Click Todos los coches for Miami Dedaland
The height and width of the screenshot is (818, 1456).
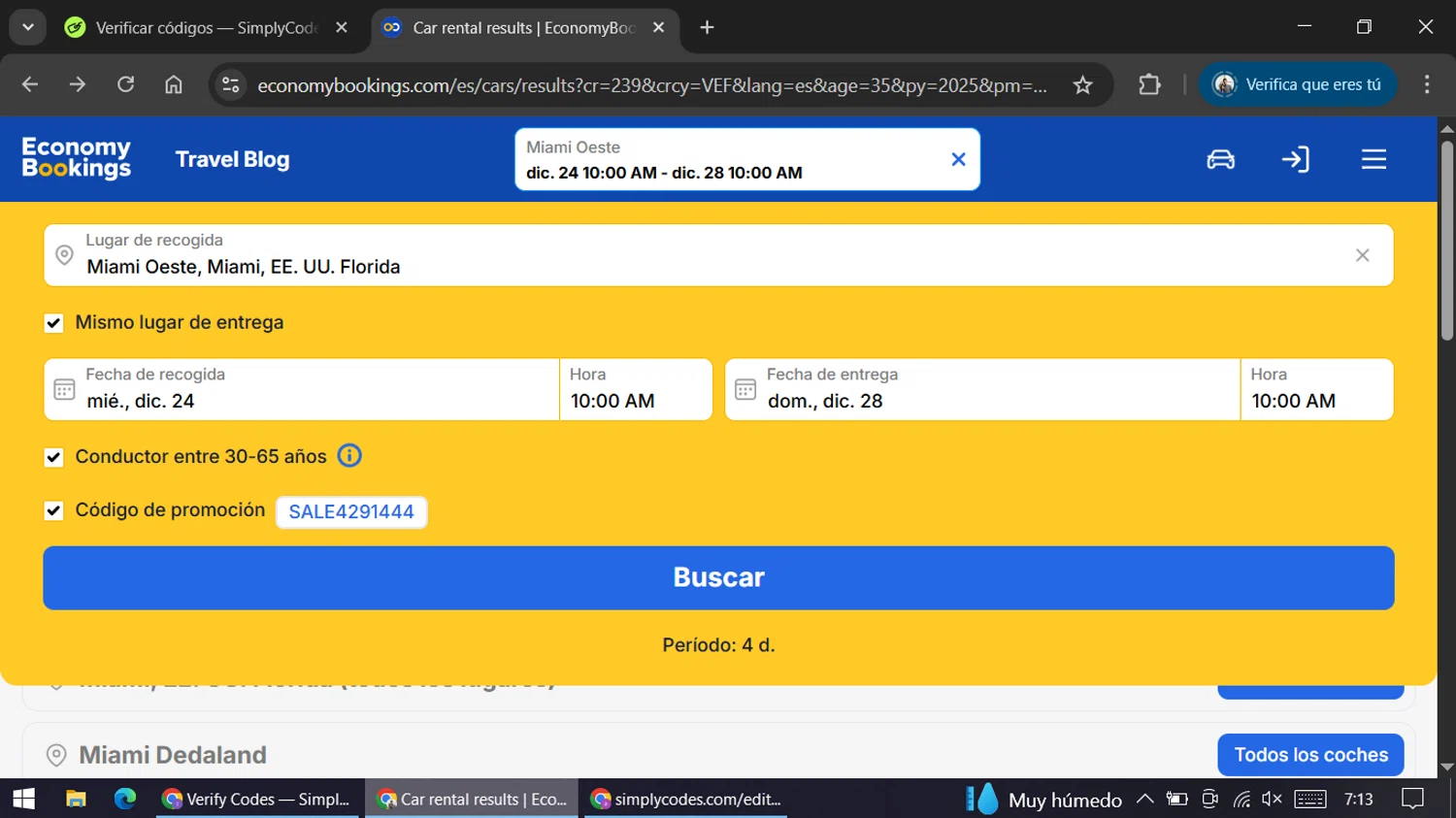1310,755
